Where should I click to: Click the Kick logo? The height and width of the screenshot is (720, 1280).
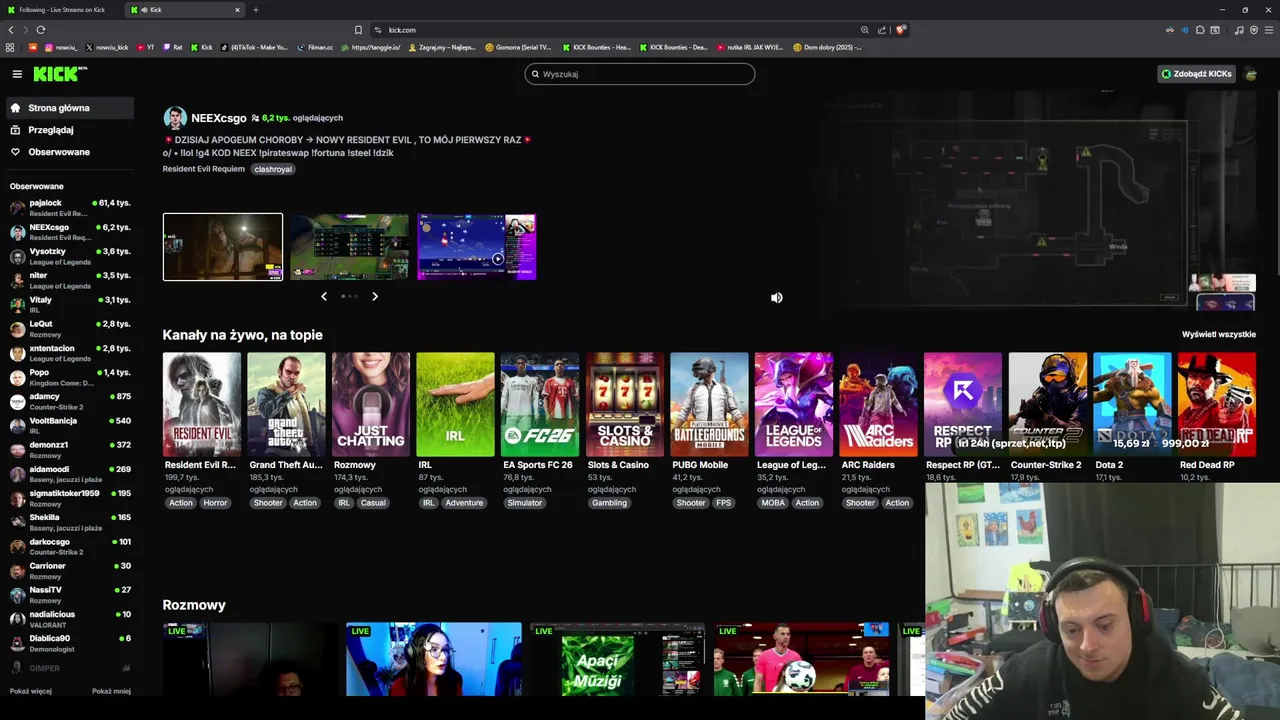point(60,74)
